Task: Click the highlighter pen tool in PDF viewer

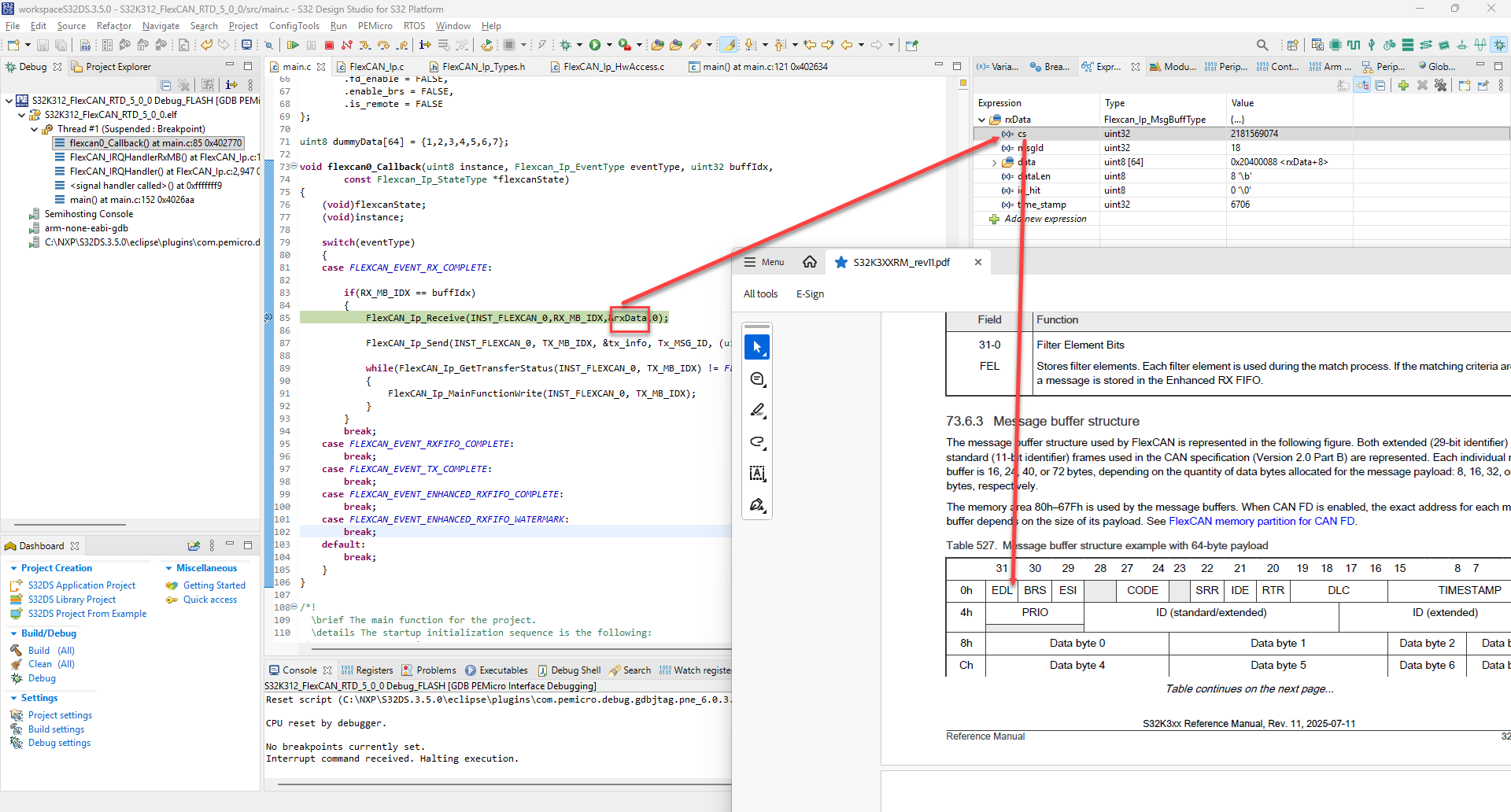Action: 757,410
